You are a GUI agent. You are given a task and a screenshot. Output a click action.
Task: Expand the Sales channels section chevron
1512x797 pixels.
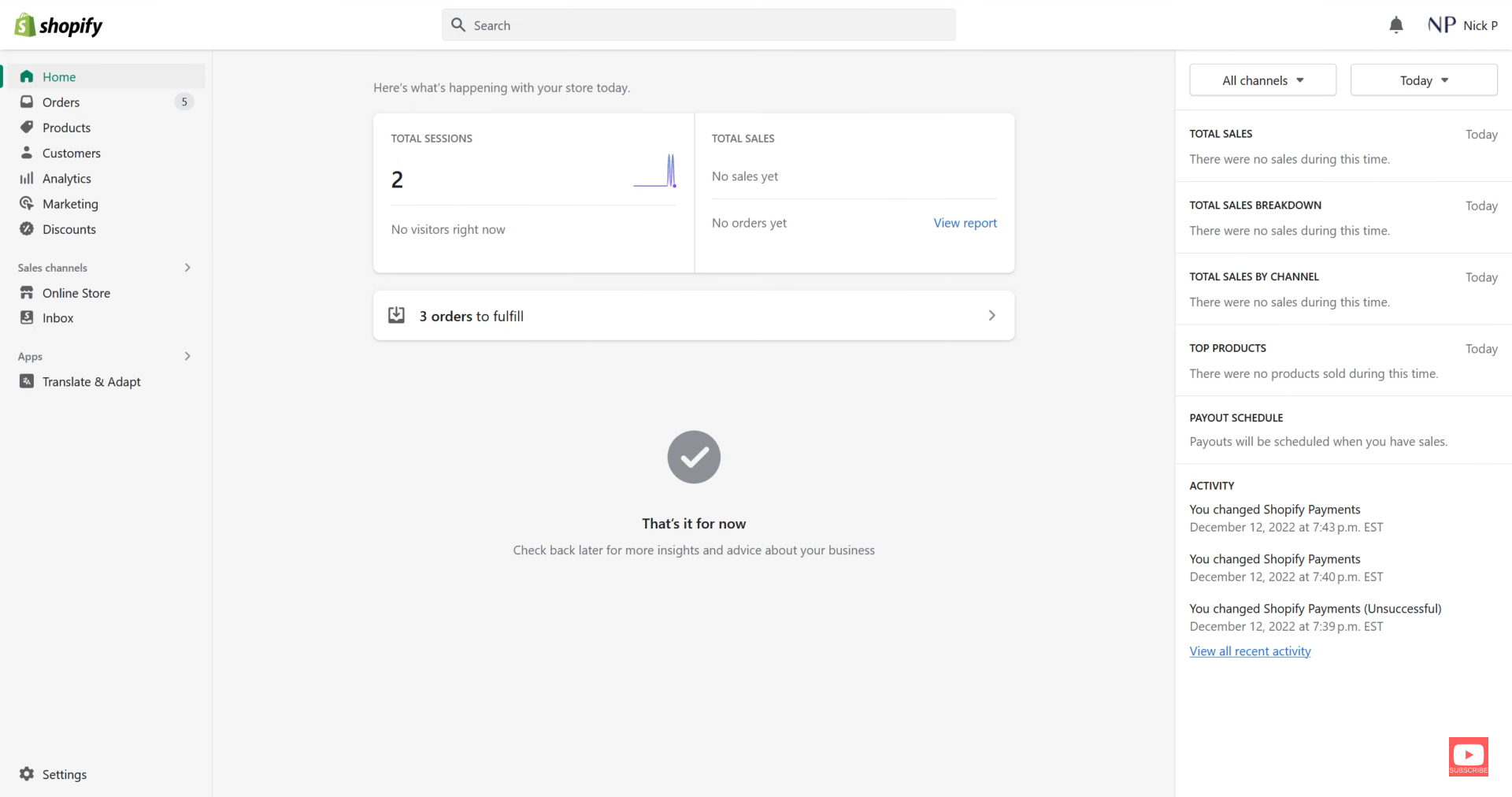tap(187, 268)
